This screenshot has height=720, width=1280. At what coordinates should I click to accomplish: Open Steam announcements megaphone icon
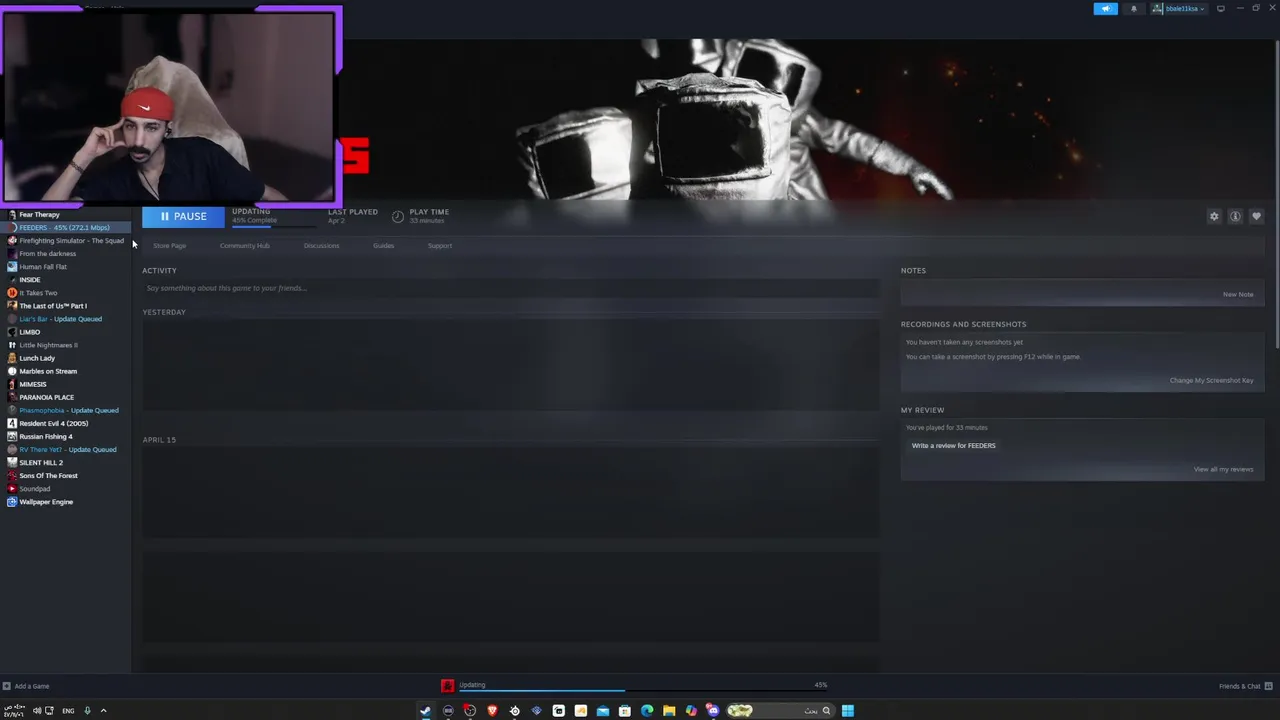pyautogui.click(x=1105, y=8)
